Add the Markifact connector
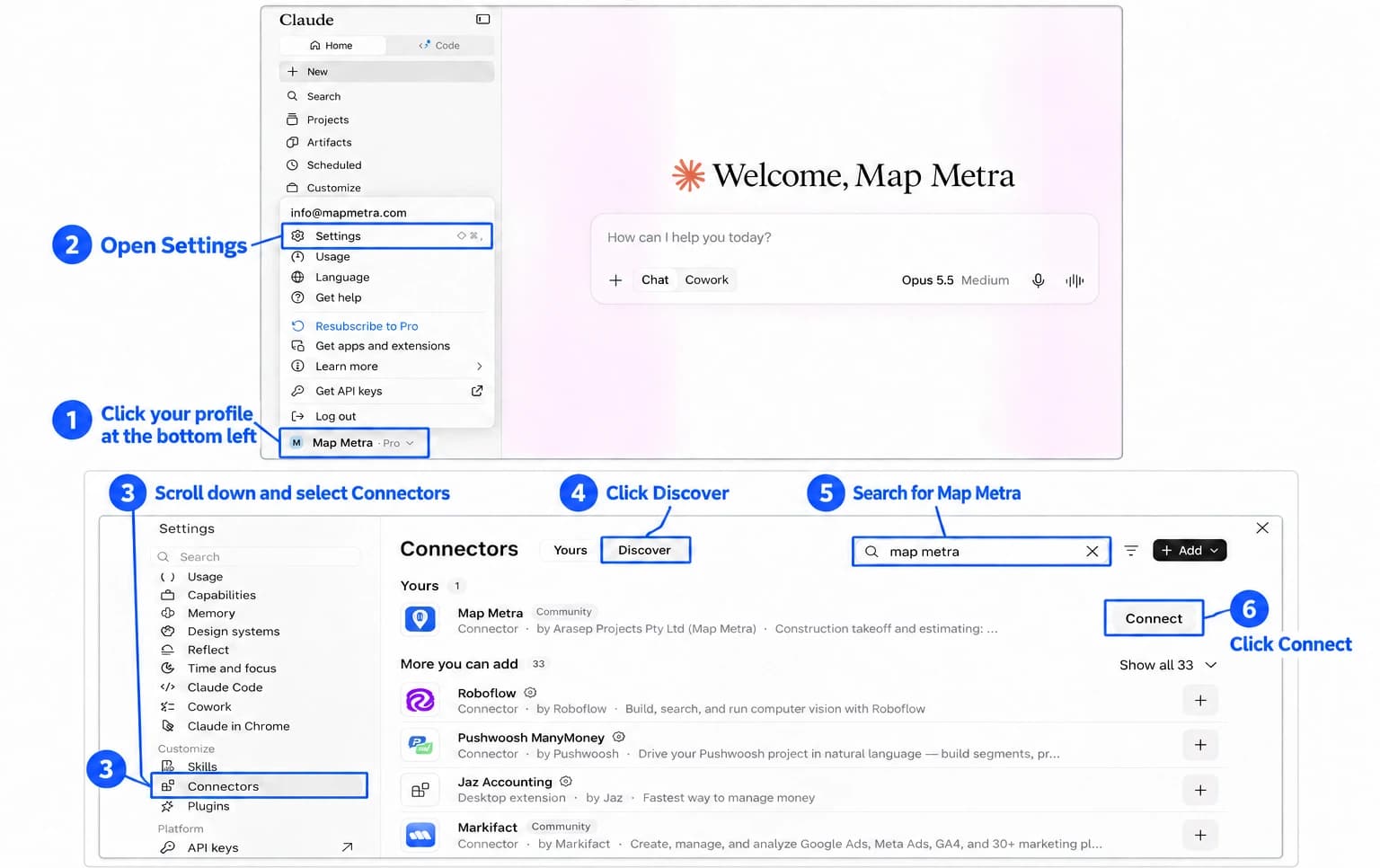This screenshot has height=868, width=1380. click(x=1200, y=835)
